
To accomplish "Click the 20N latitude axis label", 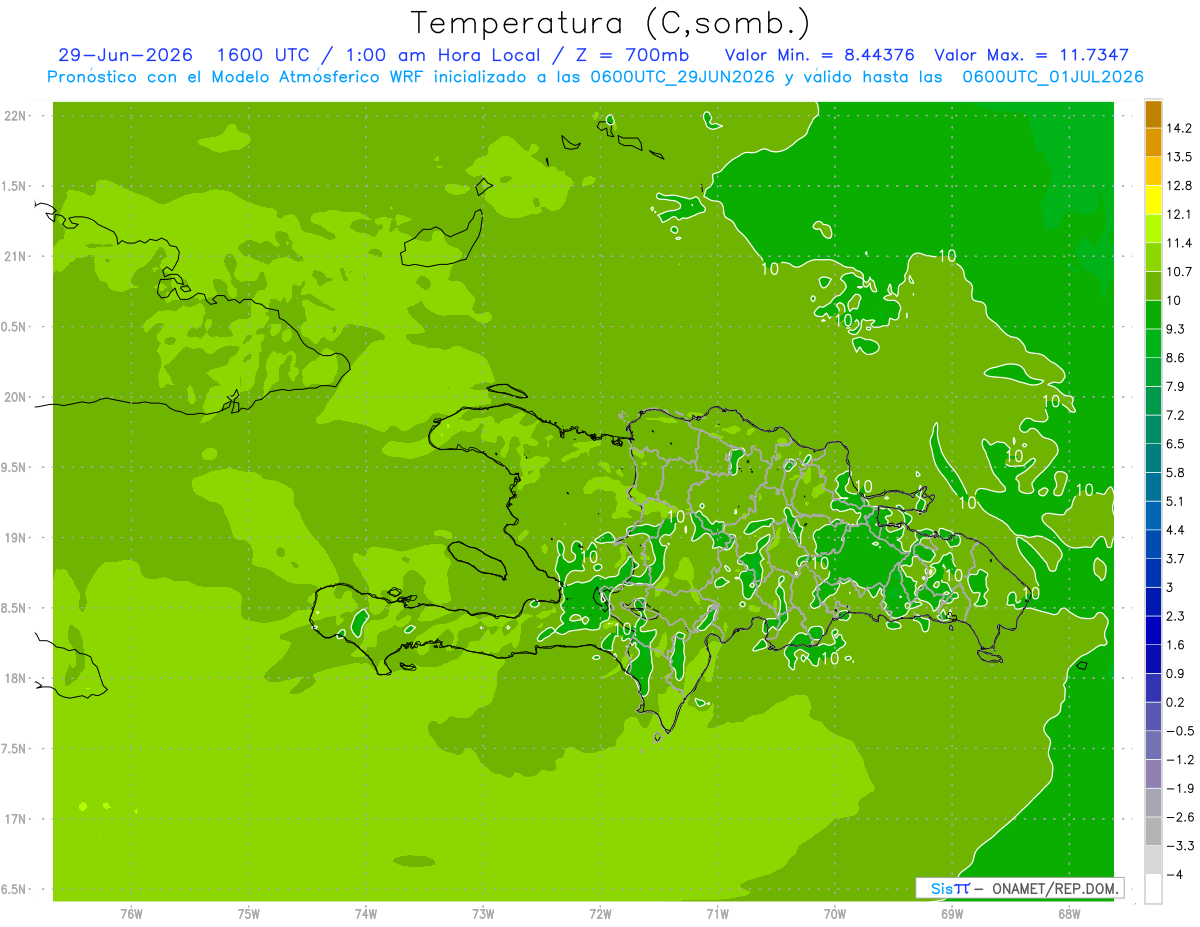I will click(x=16, y=397).
